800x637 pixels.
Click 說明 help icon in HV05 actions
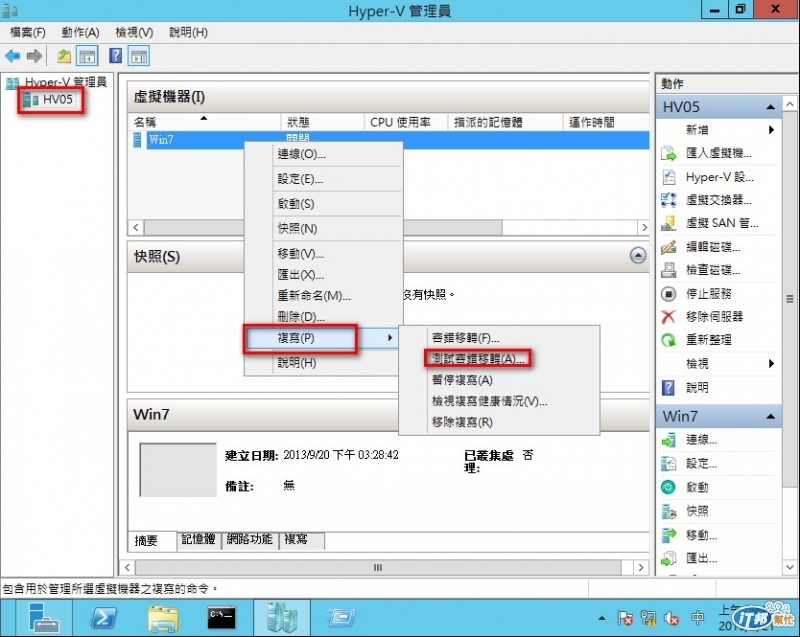tap(668, 388)
